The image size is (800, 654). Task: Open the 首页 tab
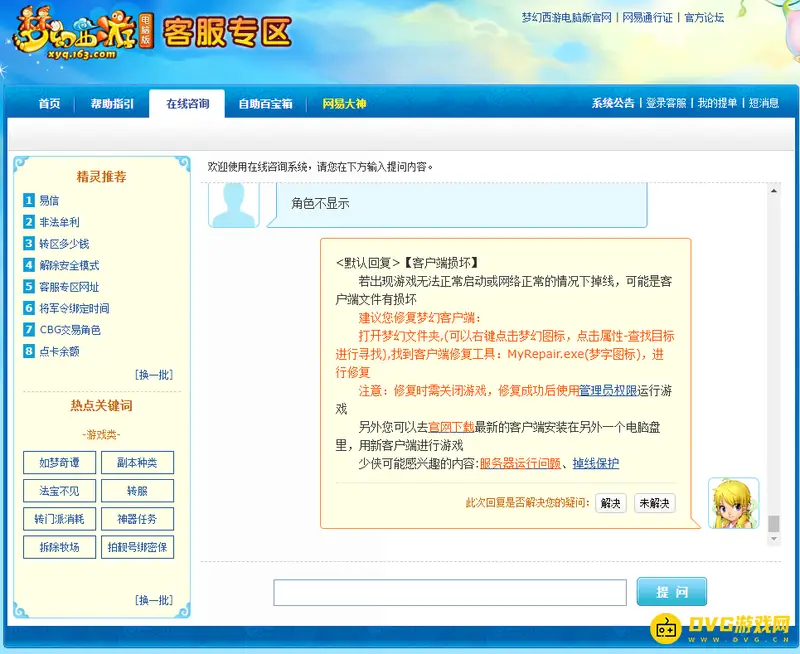(x=49, y=104)
